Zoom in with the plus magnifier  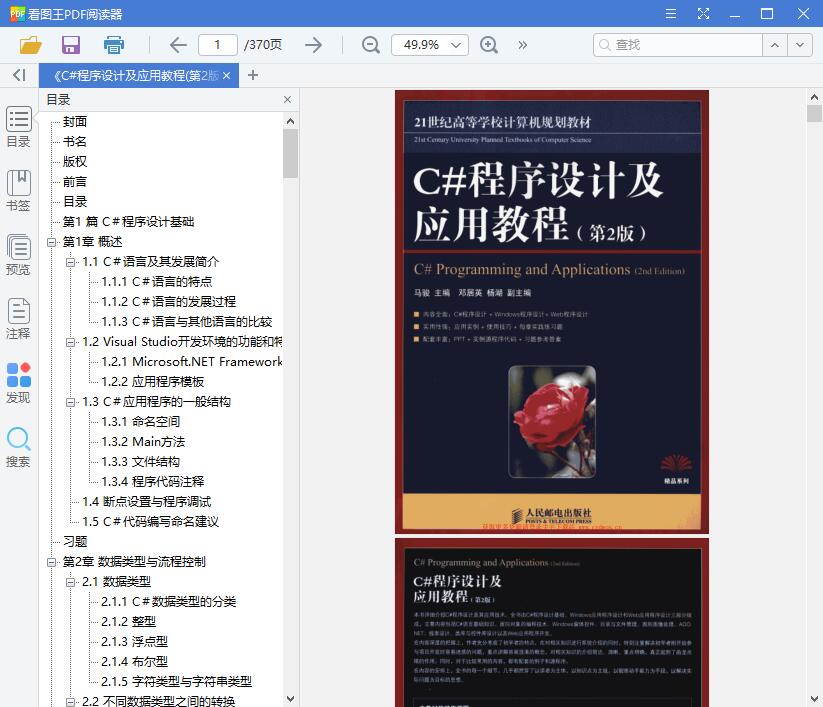point(489,45)
